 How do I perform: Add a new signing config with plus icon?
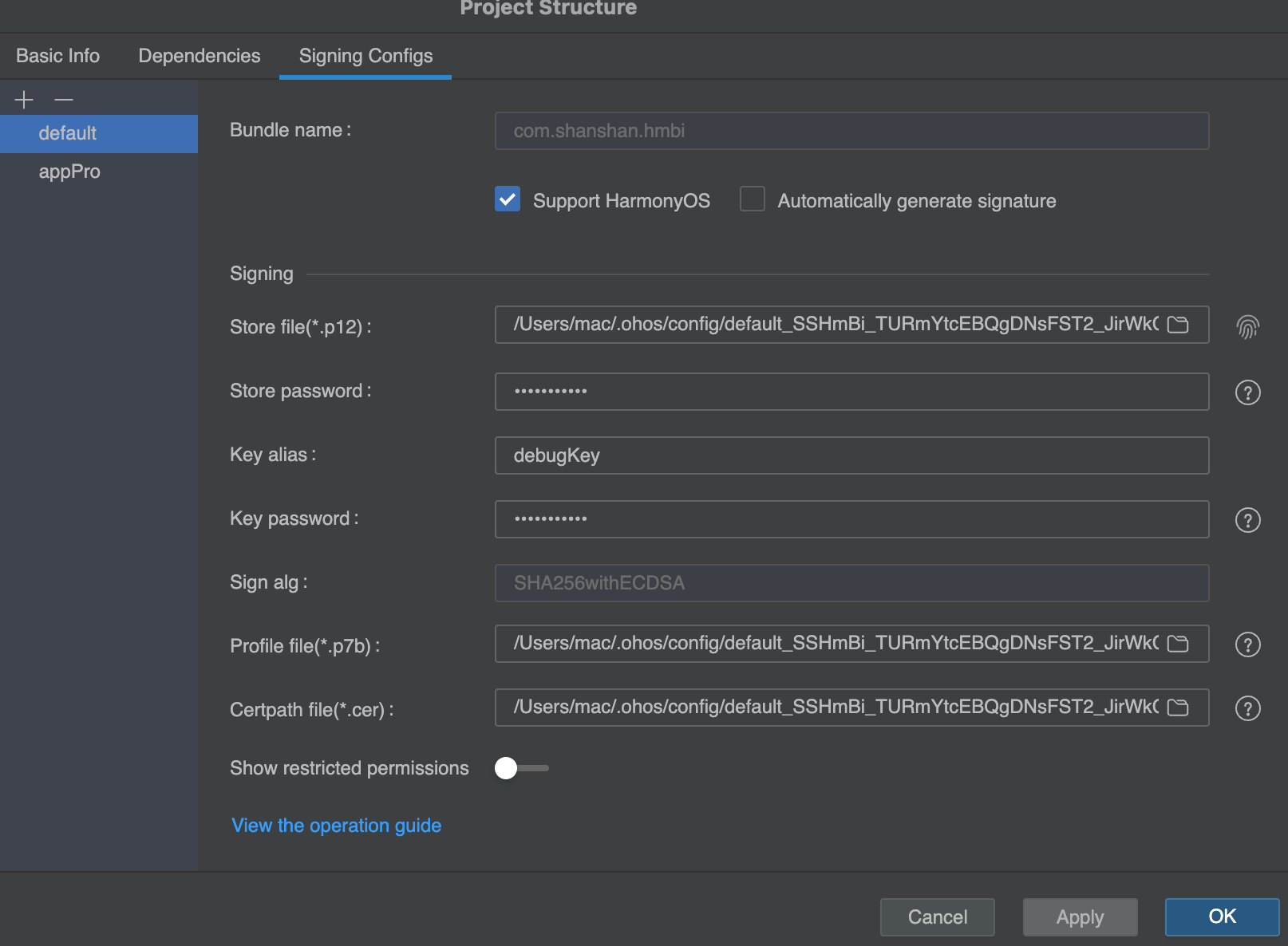24,100
